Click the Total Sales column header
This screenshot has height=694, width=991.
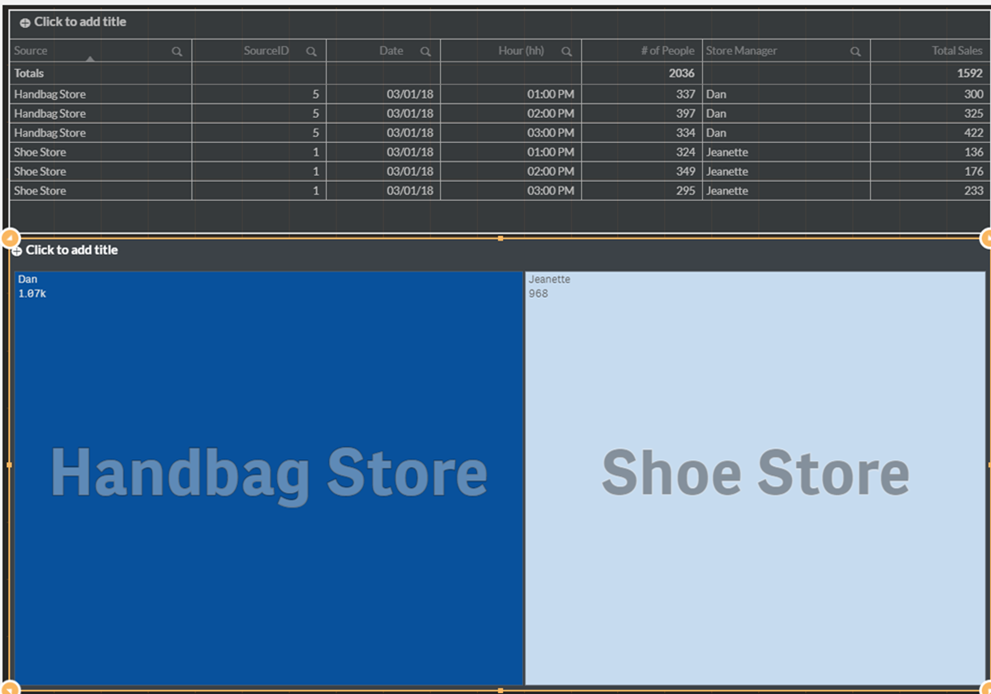point(957,51)
